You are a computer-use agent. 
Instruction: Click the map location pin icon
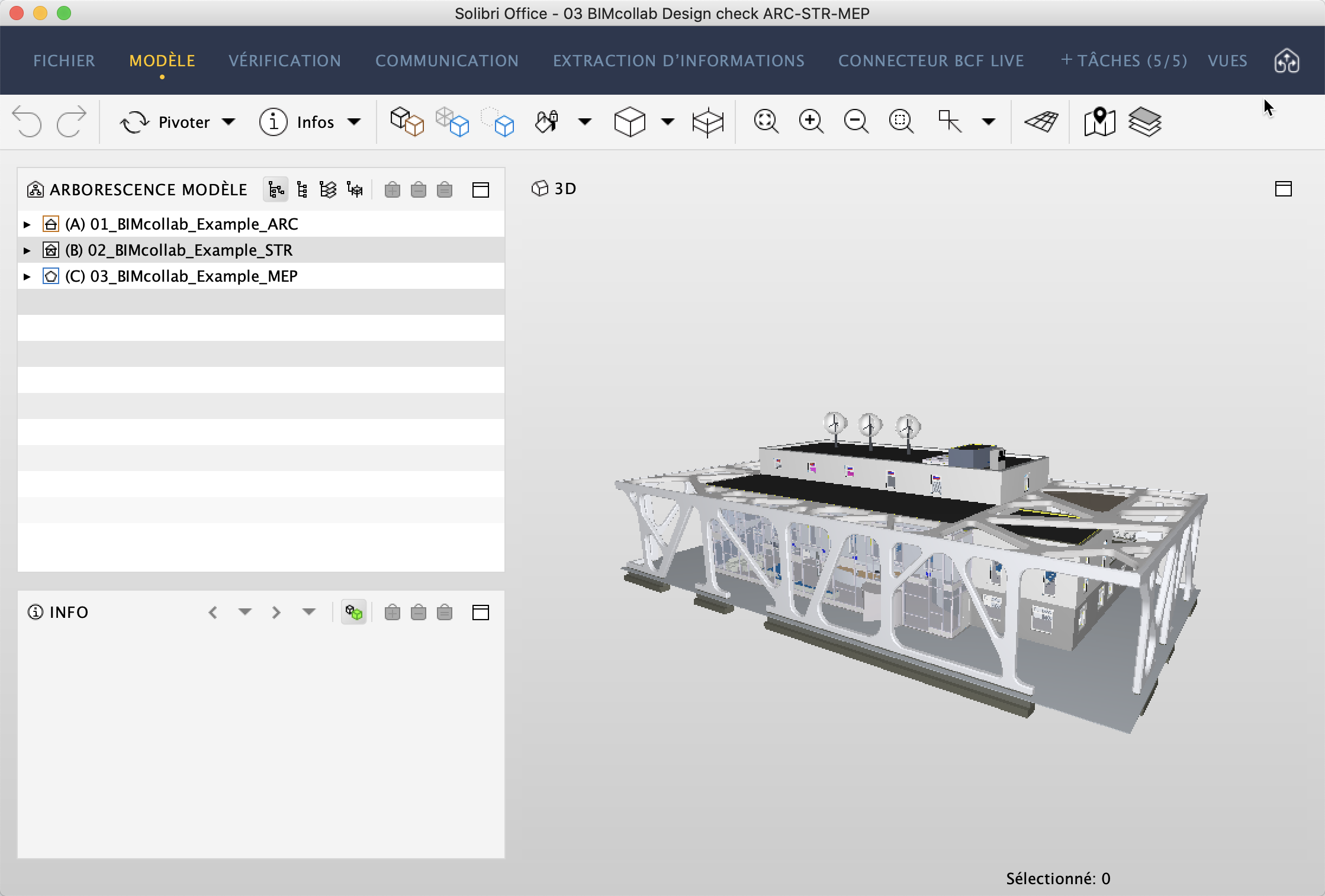point(1099,121)
